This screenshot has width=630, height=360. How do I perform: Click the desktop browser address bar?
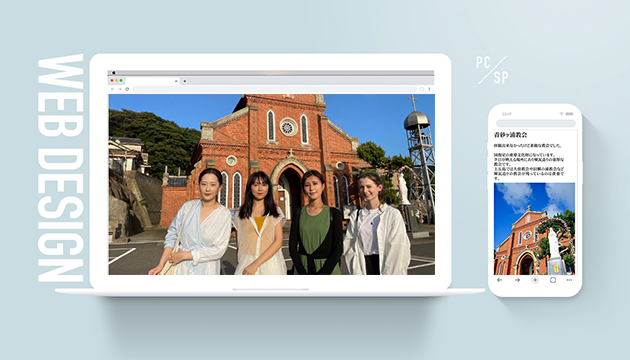[275, 89]
